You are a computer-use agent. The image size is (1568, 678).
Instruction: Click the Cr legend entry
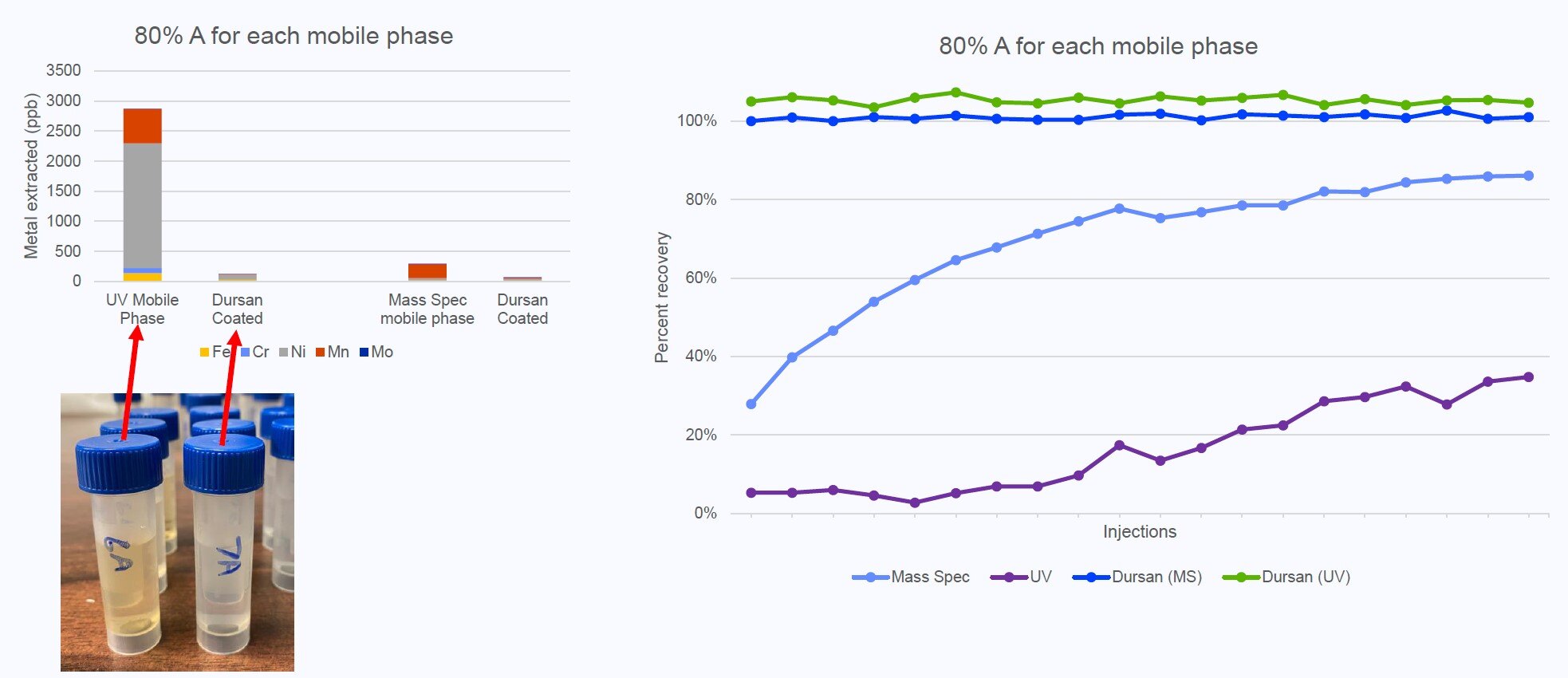(x=255, y=352)
